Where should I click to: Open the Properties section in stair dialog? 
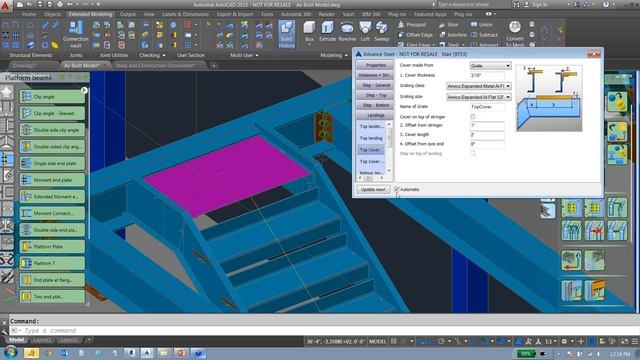(x=375, y=65)
